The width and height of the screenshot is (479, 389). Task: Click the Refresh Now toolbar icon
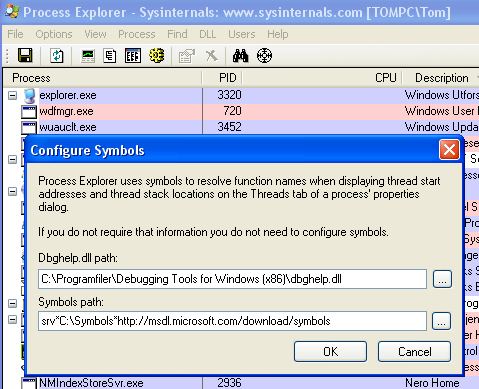click(x=57, y=55)
